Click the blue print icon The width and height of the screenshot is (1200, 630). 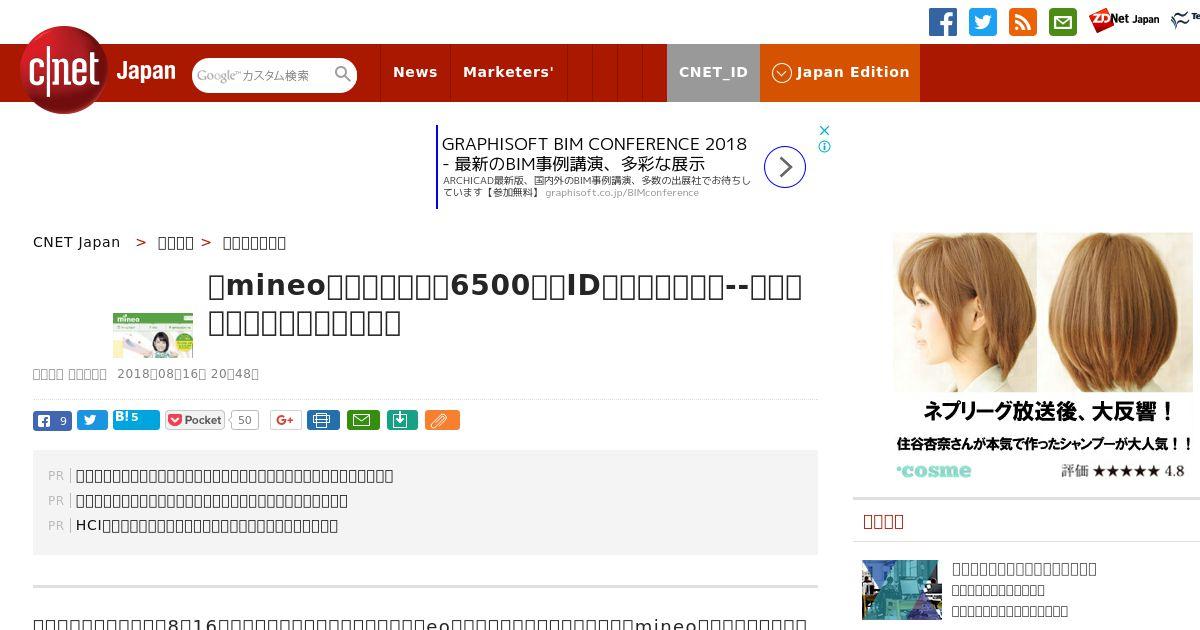pyautogui.click(x=323, y=420)
